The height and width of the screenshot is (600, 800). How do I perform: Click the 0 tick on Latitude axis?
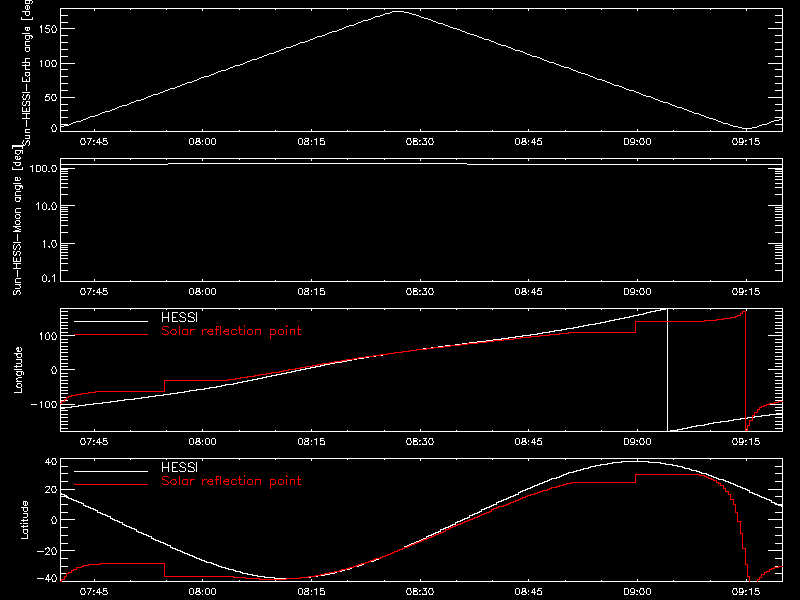[x=54, y=520]
